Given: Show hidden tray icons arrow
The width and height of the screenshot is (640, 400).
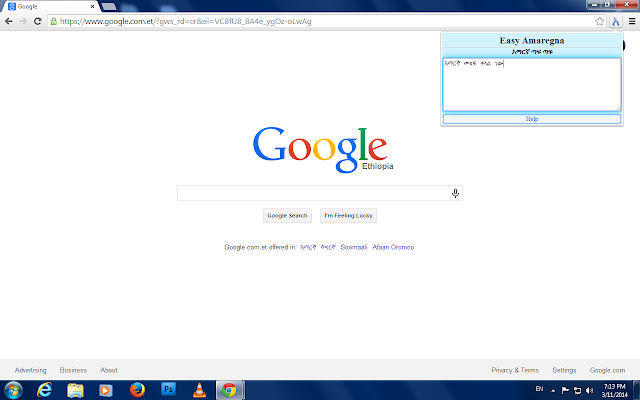Looking at the screenshot, I should coord(553,391).
